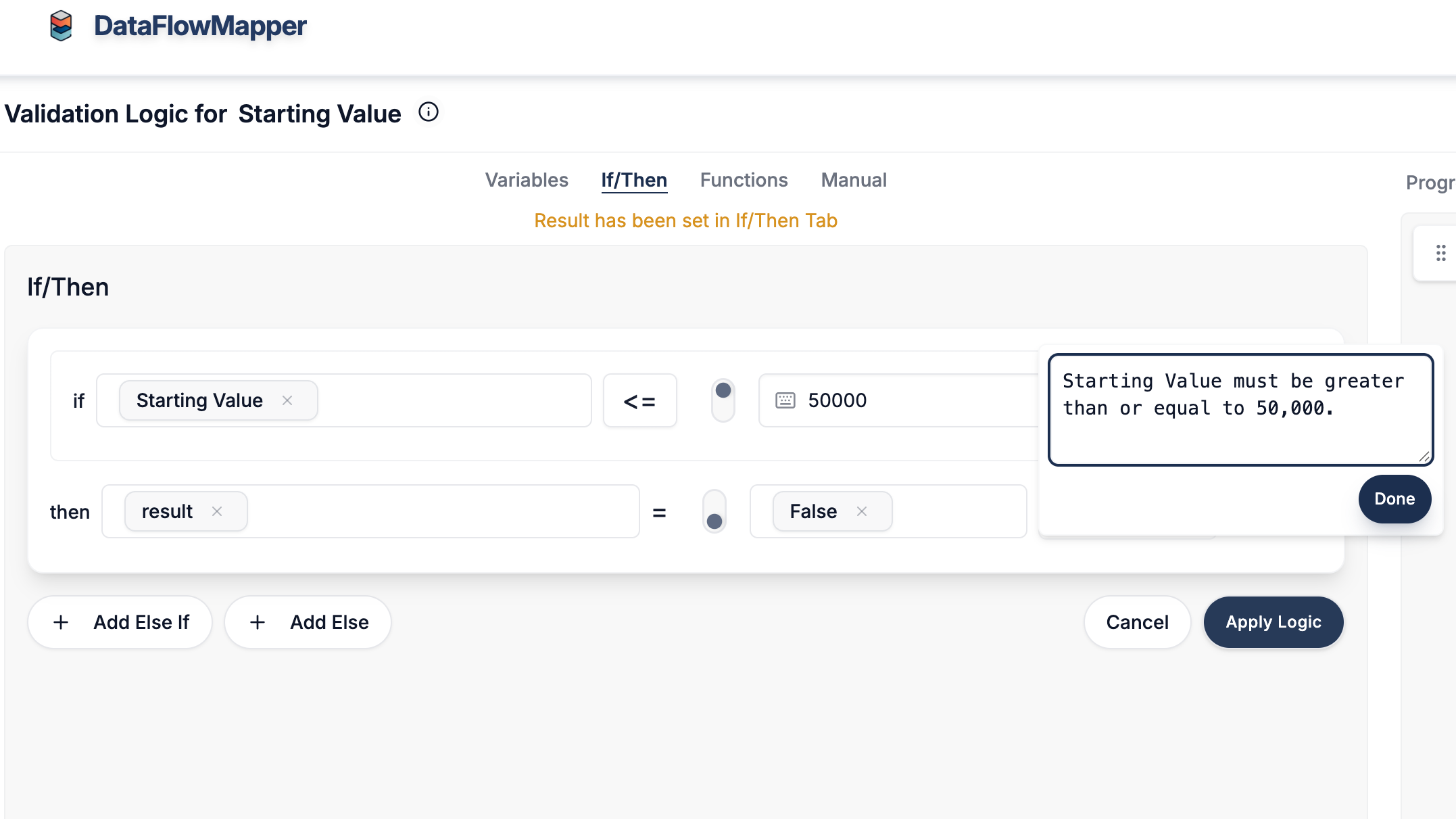Toggle the switch beside the = operator
This screenshot has height=819, width=1456.
[714, 511]
